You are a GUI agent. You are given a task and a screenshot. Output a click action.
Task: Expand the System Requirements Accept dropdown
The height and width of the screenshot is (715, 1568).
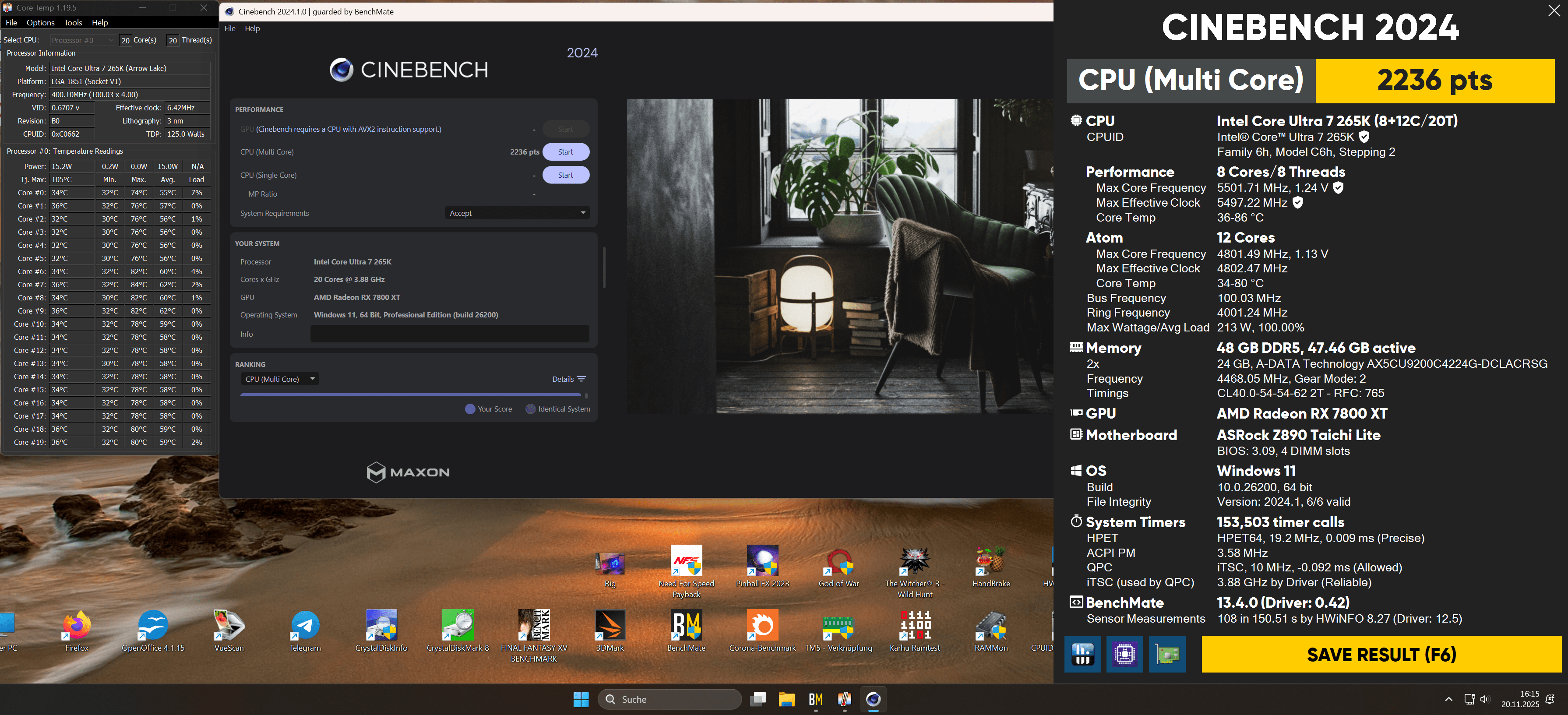click(517, 213)
